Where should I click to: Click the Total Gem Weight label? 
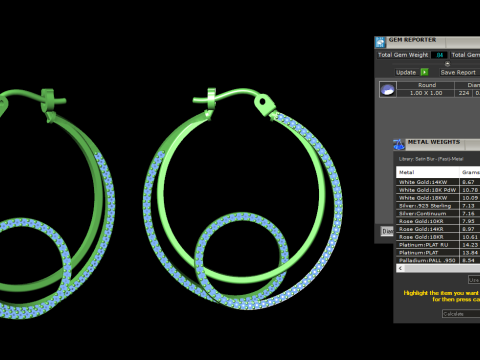403,55
